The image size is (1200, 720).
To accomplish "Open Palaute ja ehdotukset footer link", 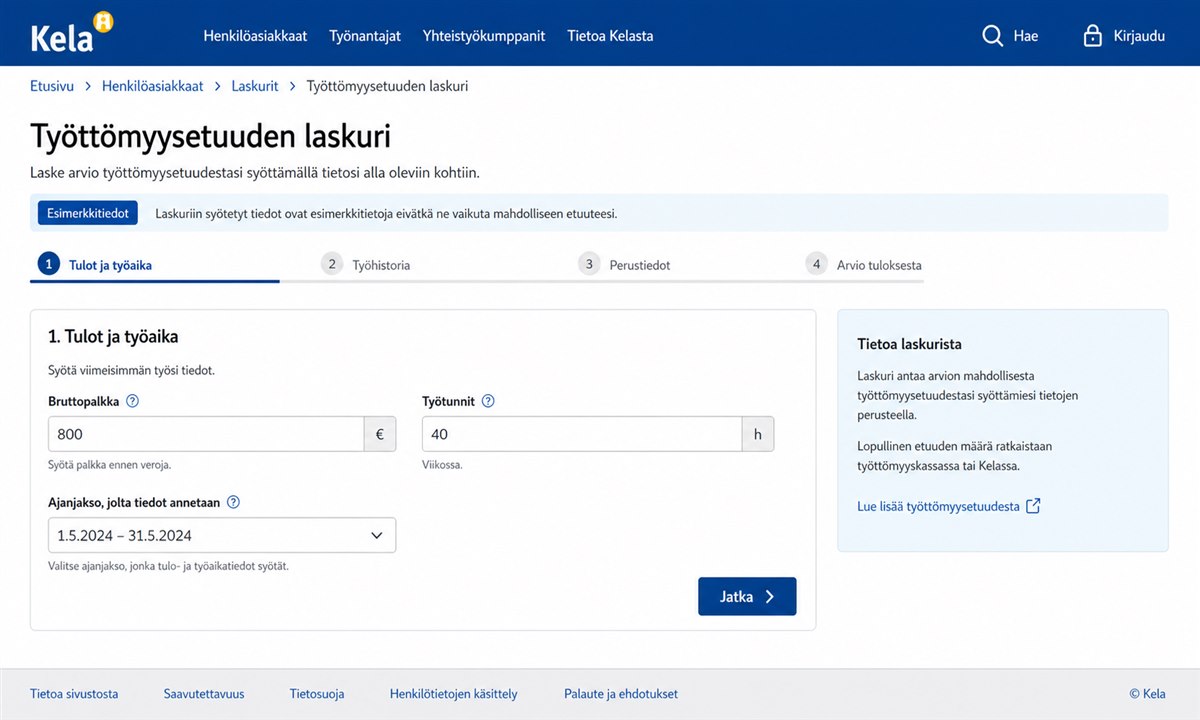I will coord(621,693).
